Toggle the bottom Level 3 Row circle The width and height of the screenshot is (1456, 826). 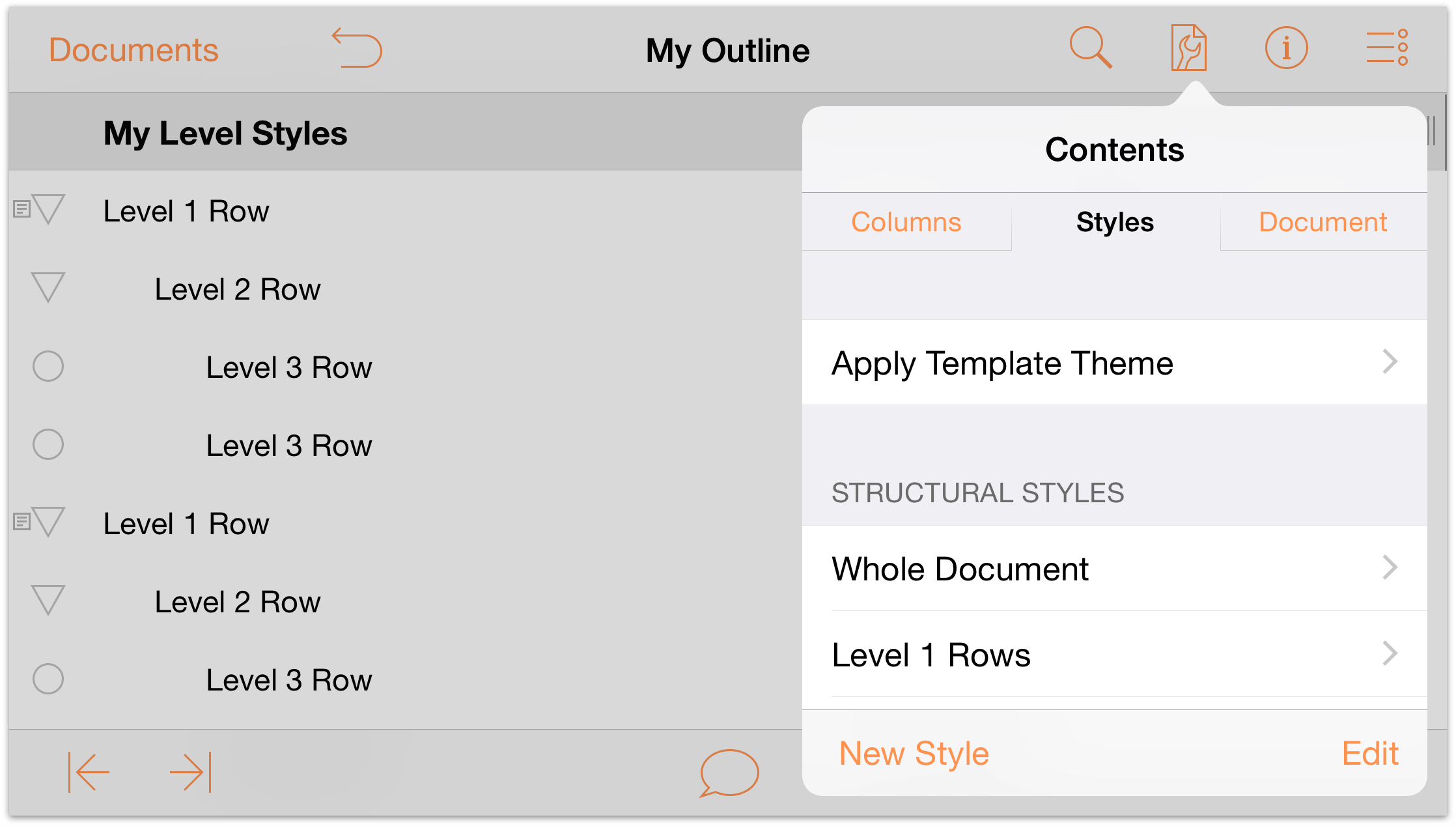click(x=50, y=680)
